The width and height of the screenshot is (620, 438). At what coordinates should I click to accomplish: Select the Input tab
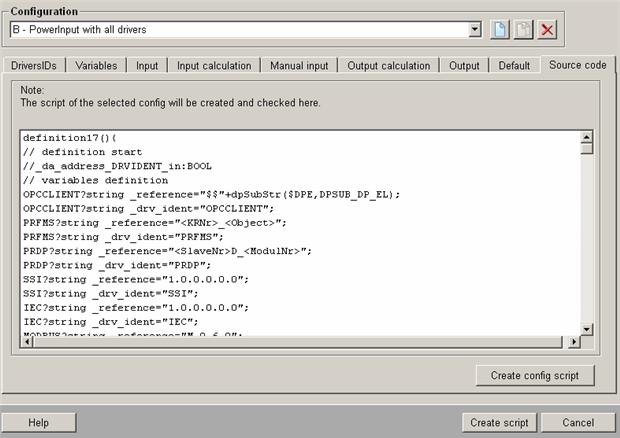coord(147,66)
